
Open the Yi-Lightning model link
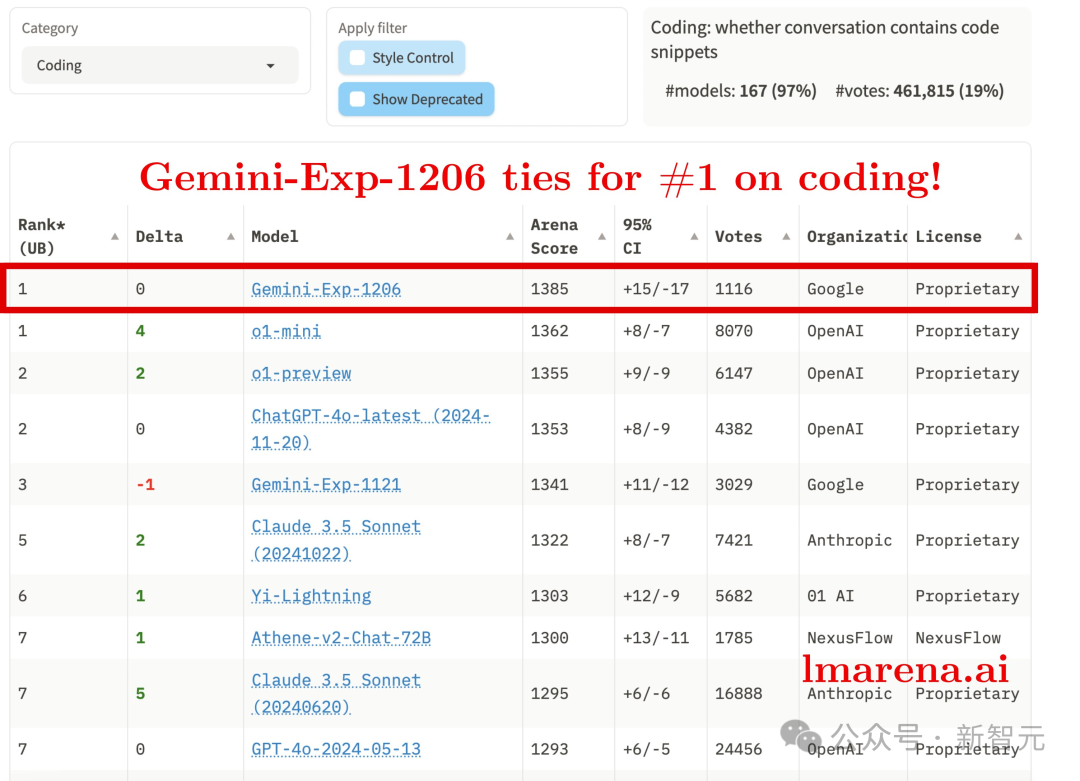(311, 596)
